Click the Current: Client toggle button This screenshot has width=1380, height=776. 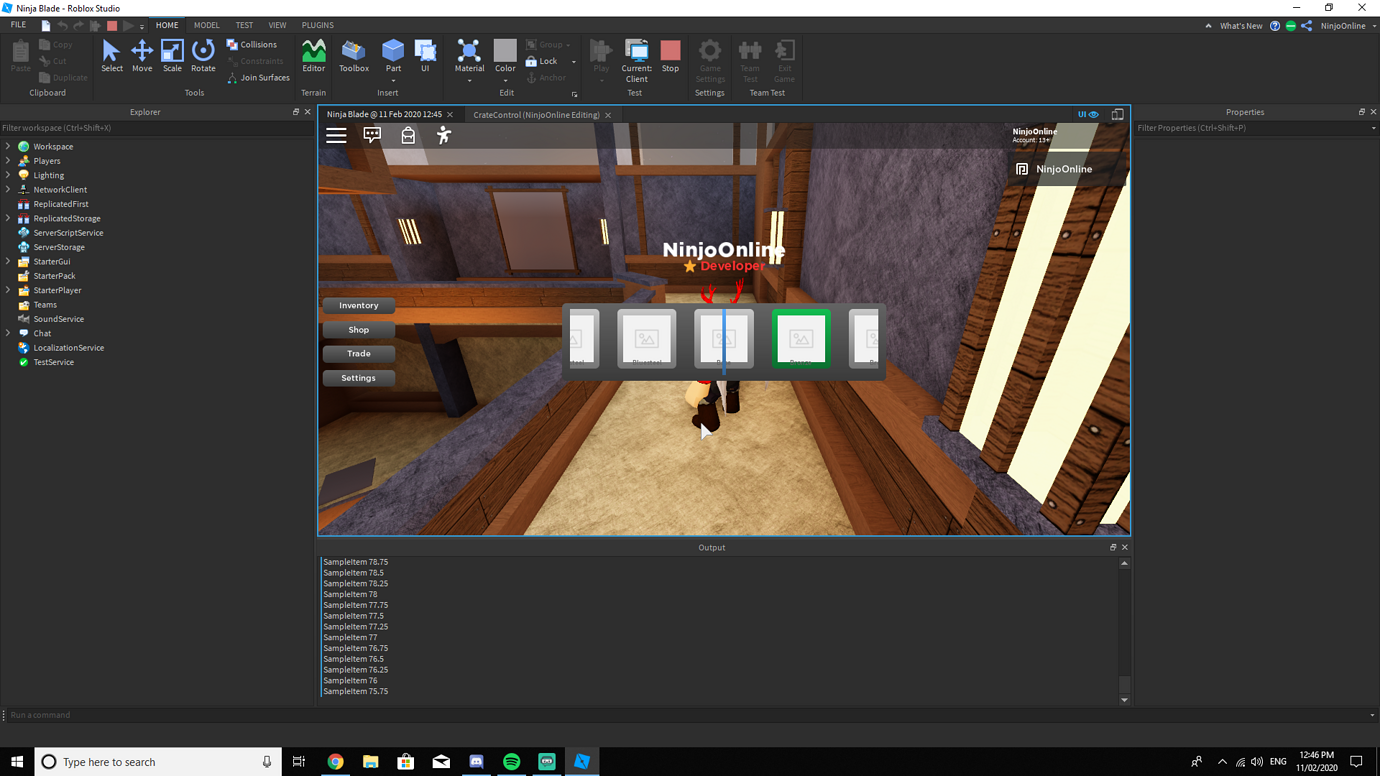pos(637,60)
